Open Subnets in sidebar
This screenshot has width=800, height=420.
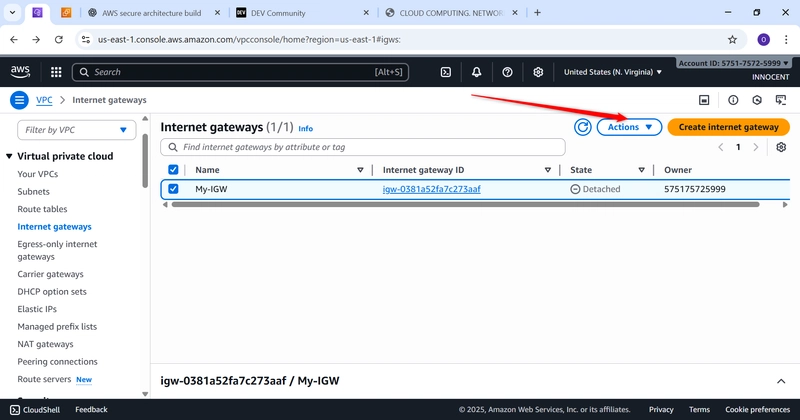(x=33, y=191)
